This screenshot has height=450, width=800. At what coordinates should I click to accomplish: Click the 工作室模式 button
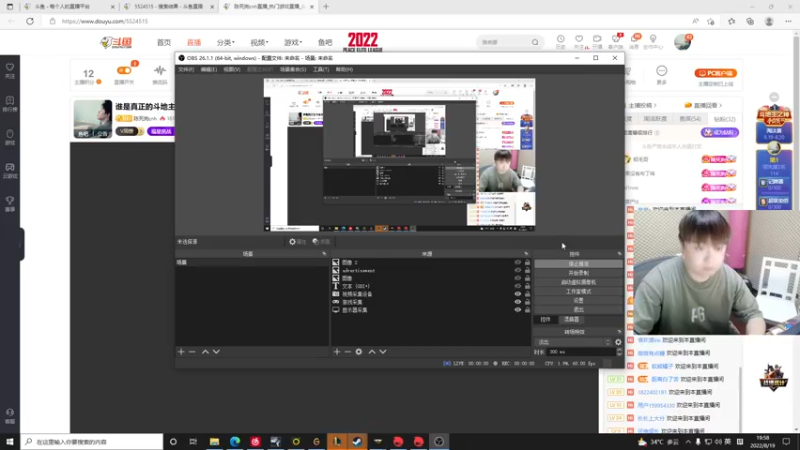click(578, 291)
